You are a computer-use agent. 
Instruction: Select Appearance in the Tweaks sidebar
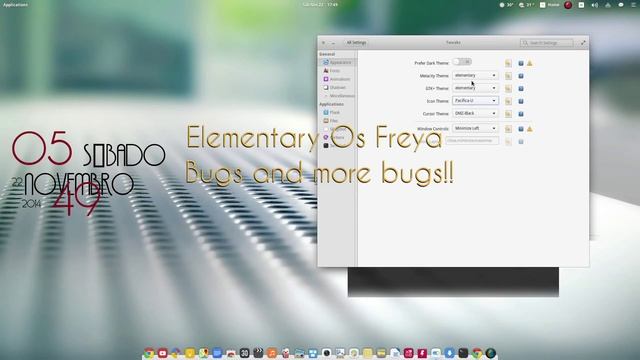pos(337,62)
